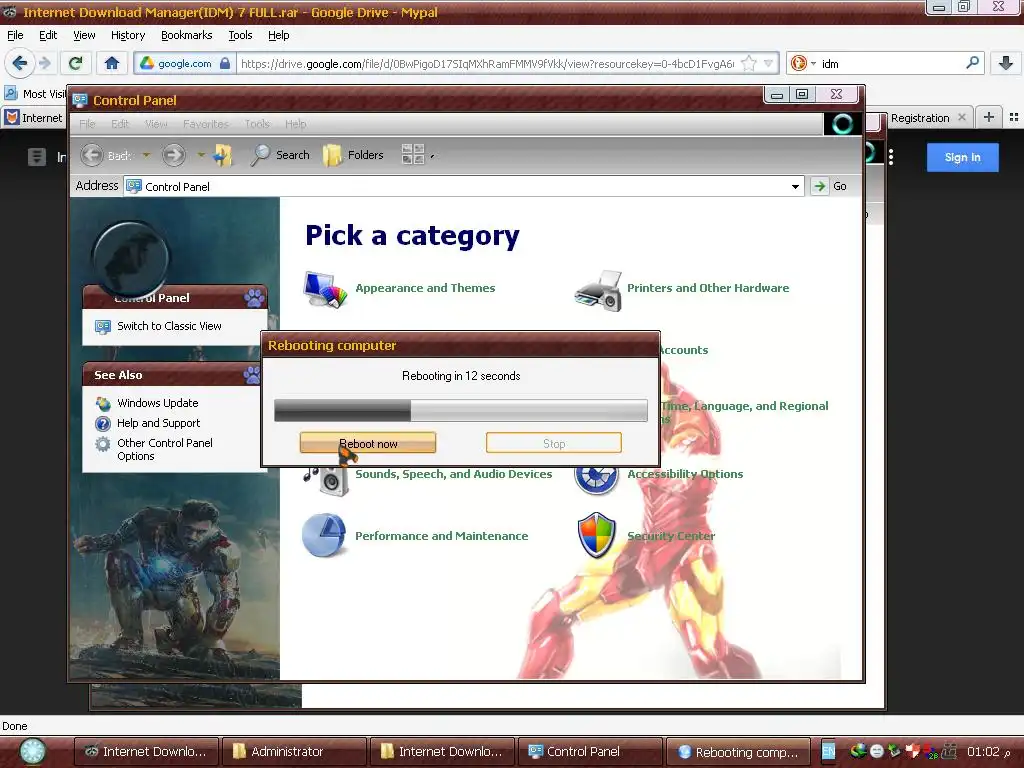1024x768 pixels.
Task: Open the Forward history dropdown arrow
Action: (200, 155)
